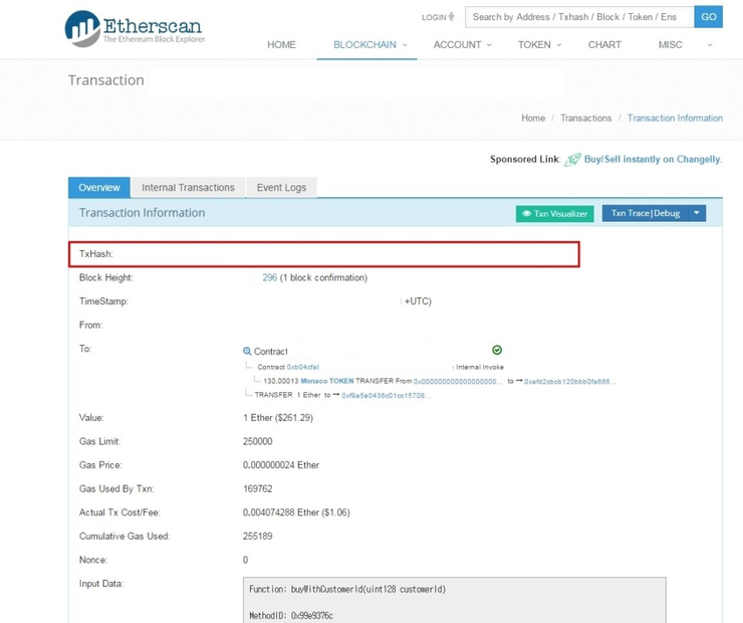Select the Overview tab
The width and height of the screenshot is (743, 623).
pyautogui.click(x=99, y=188)
